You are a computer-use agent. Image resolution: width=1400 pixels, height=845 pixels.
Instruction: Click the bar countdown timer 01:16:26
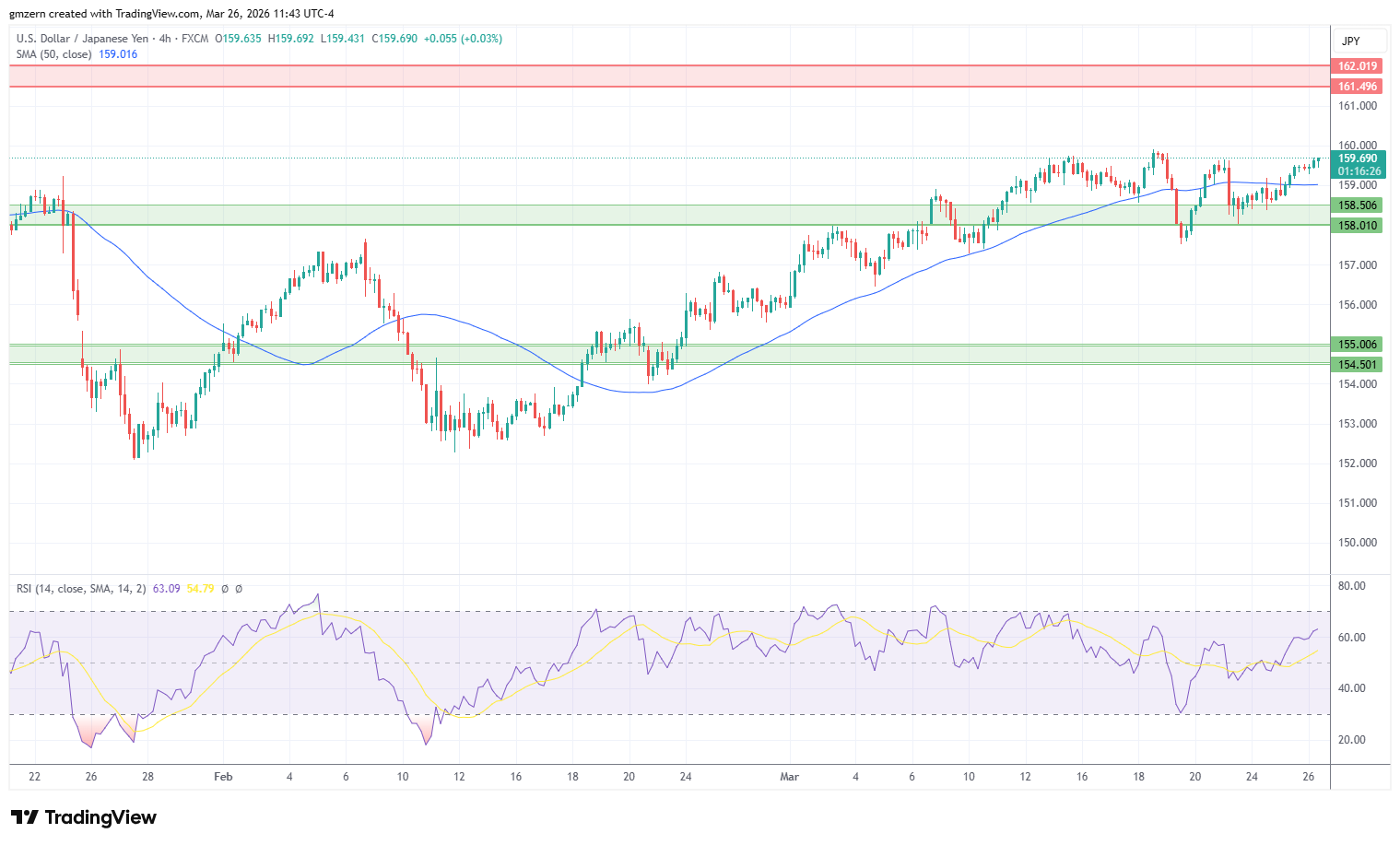(x=1358, y=171)
